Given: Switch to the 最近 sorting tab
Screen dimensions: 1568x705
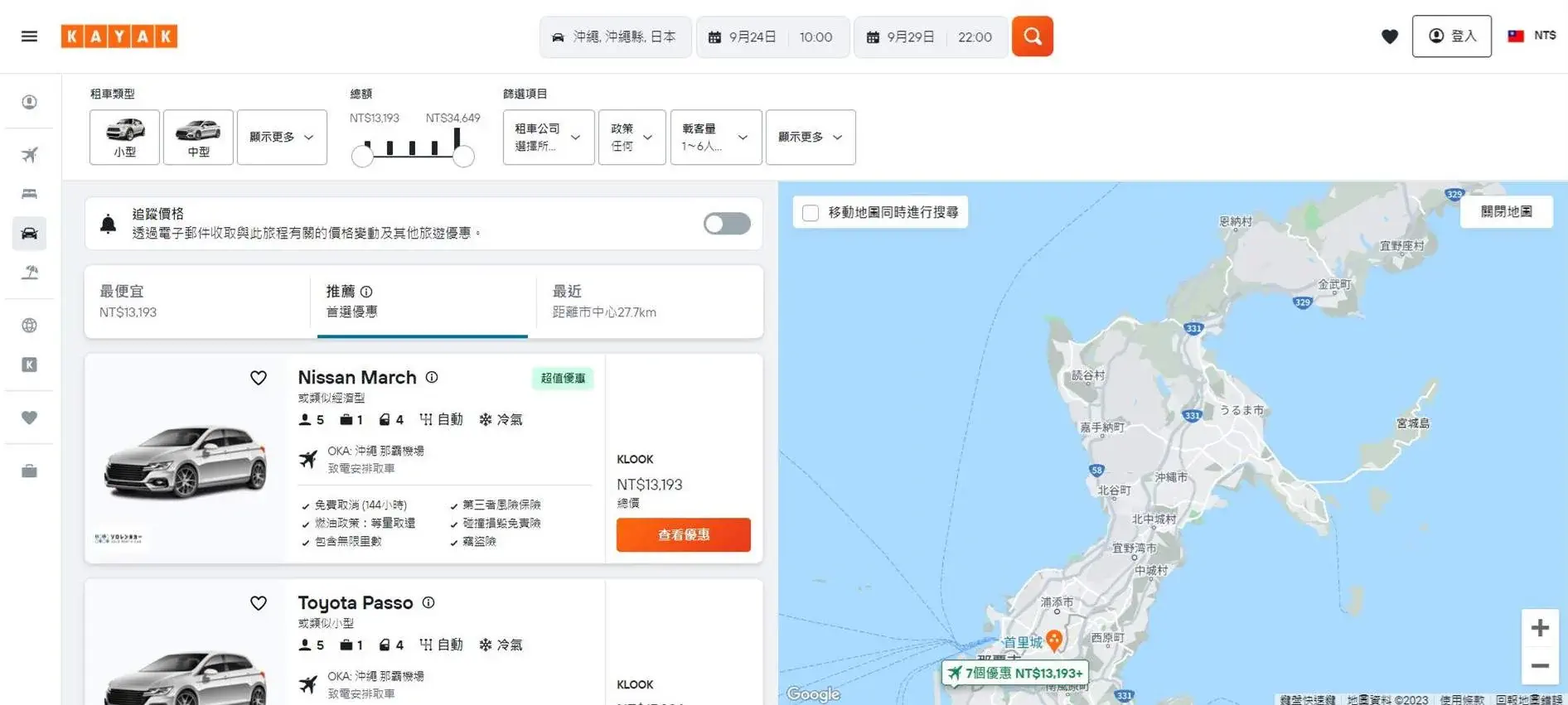Looking at the screenshot, I should pos(649,302).
